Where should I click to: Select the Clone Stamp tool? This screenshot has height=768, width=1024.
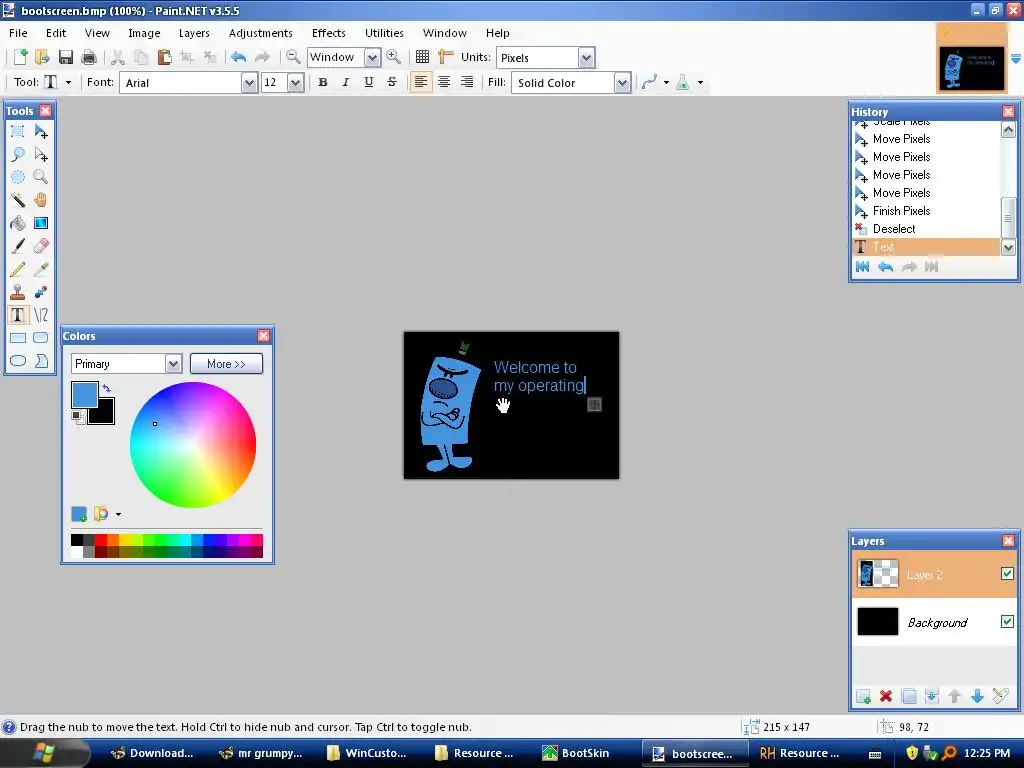point(18,292)
